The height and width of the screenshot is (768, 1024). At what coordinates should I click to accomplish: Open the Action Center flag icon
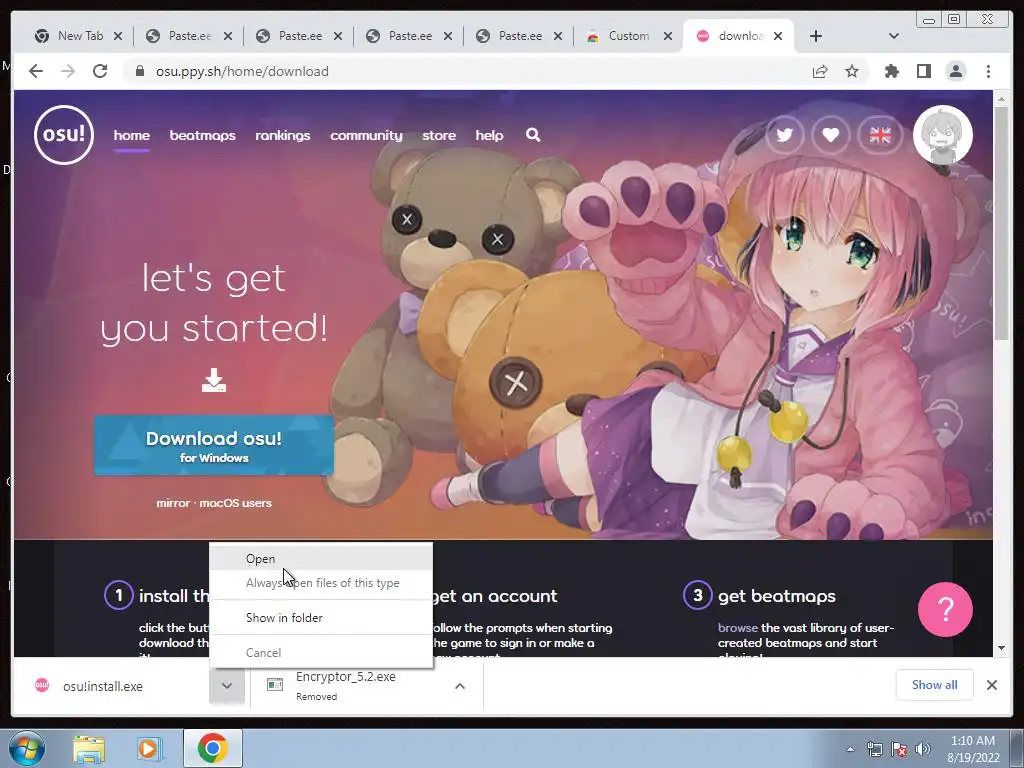(899, 749)
